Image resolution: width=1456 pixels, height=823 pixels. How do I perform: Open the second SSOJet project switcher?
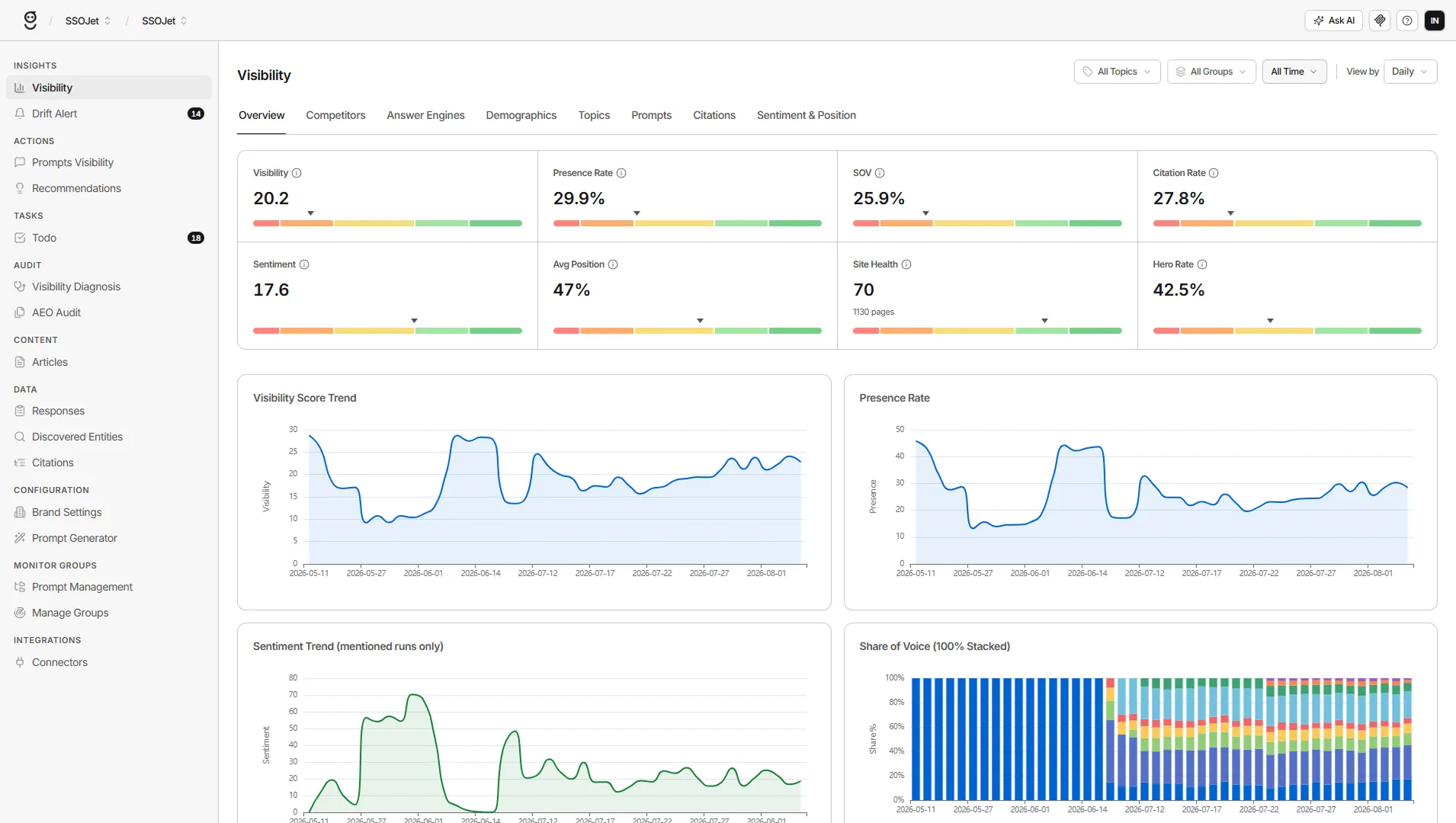164,21
